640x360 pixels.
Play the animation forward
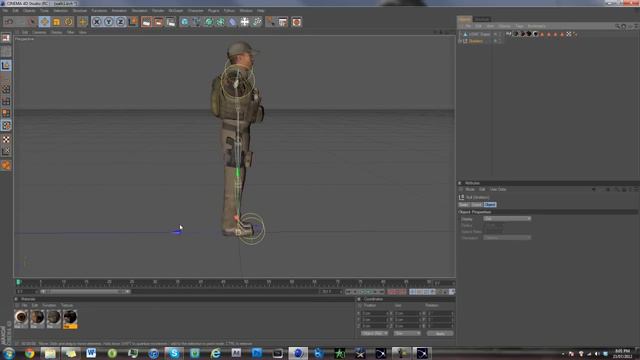click(x=368, y=291)
